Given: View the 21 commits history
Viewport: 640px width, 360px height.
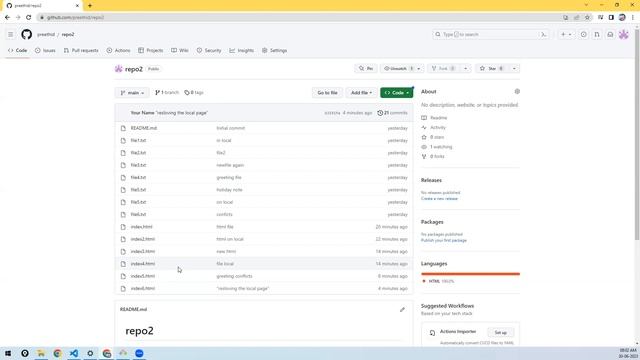Looking at the screenshot, I should pos(392,113).
